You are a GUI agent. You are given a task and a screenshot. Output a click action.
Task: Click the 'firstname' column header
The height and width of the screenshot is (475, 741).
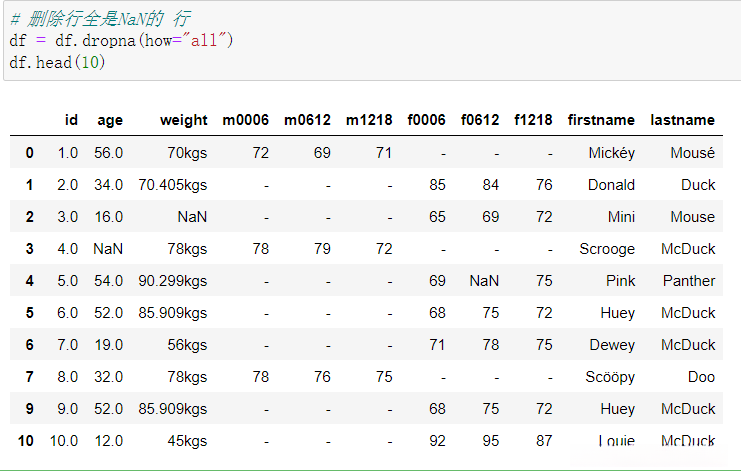click(x=601, y=120)
